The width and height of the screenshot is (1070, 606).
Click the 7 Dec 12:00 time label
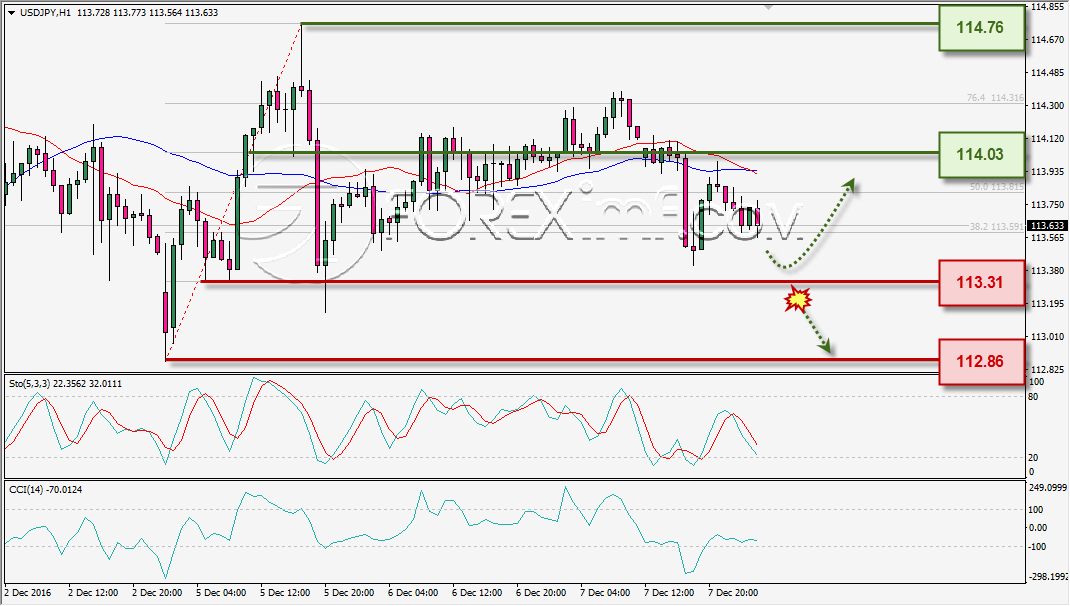[669, 592]
